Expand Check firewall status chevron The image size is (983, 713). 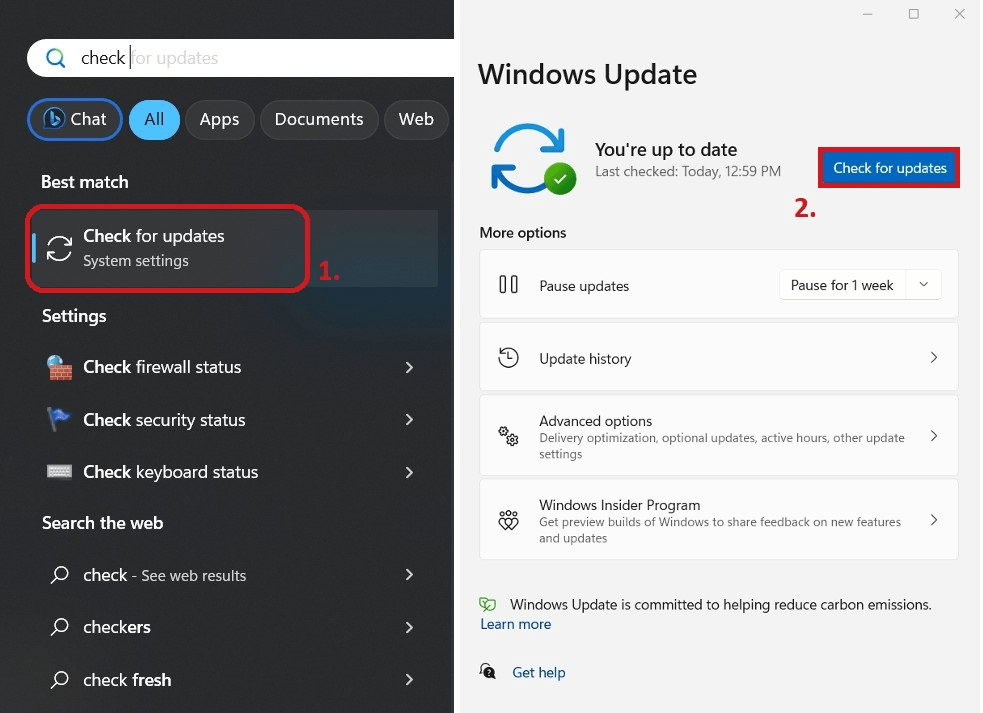pos(409,367)
